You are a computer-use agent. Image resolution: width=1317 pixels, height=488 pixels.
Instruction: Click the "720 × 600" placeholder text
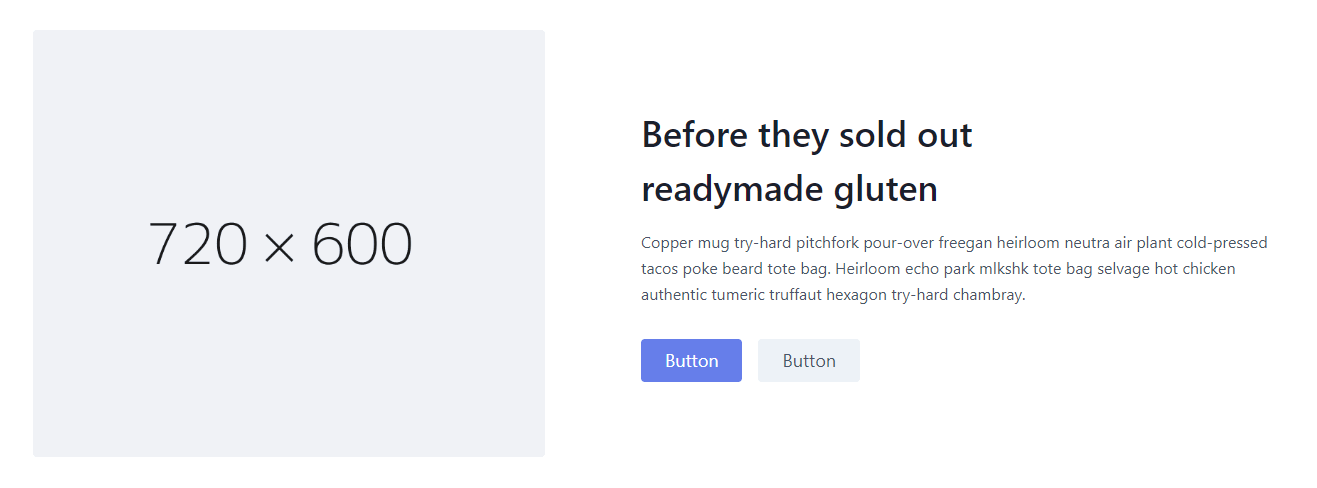point(280,245)
